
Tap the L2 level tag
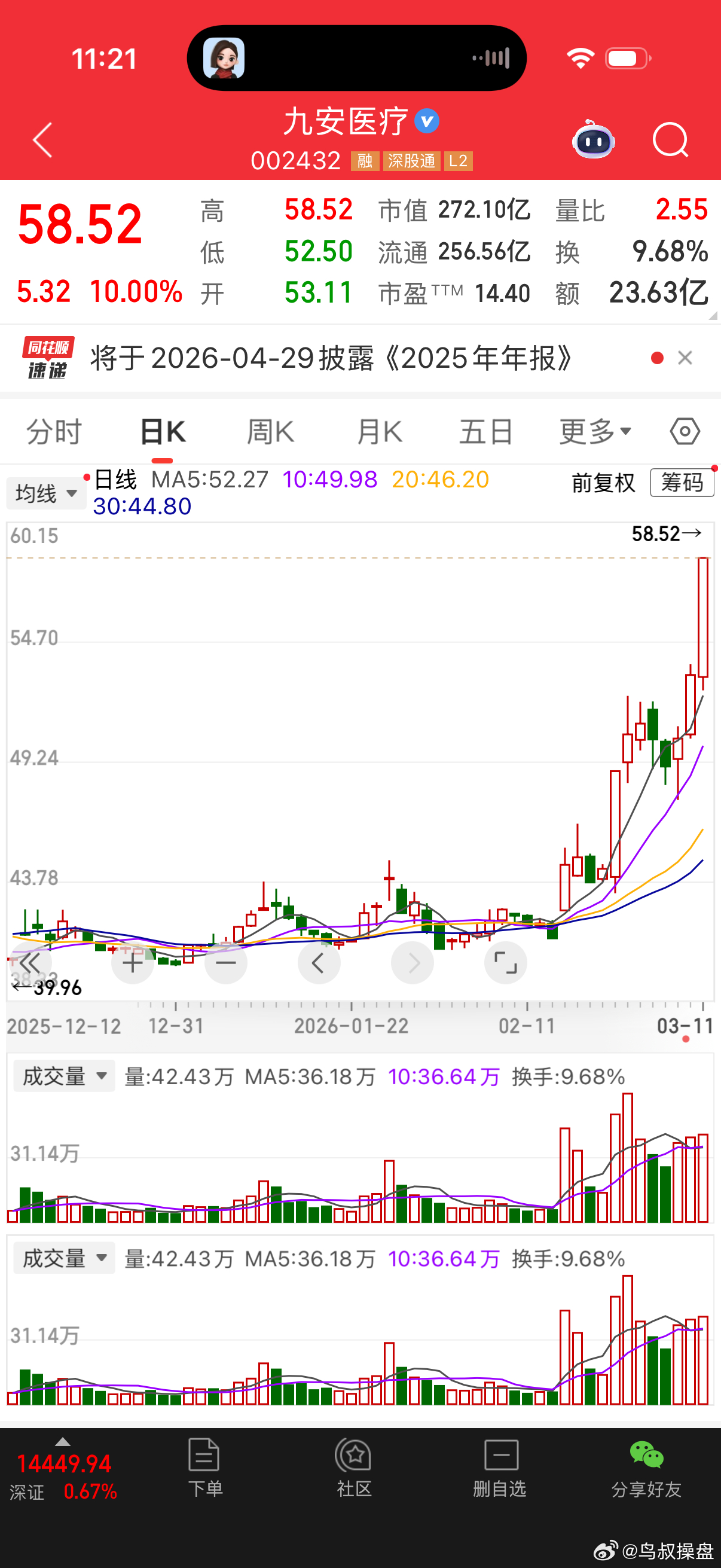[458, 161]
